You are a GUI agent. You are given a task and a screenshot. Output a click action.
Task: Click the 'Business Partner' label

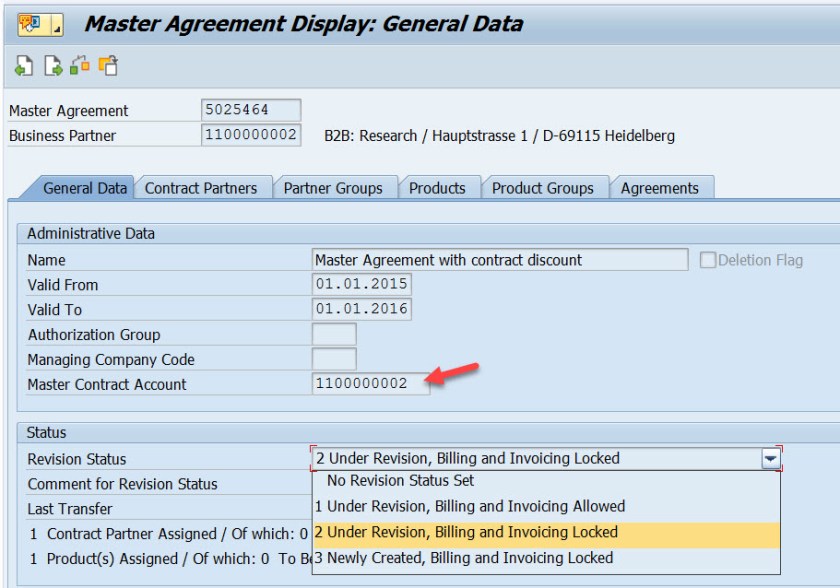(x=62, y=136)
